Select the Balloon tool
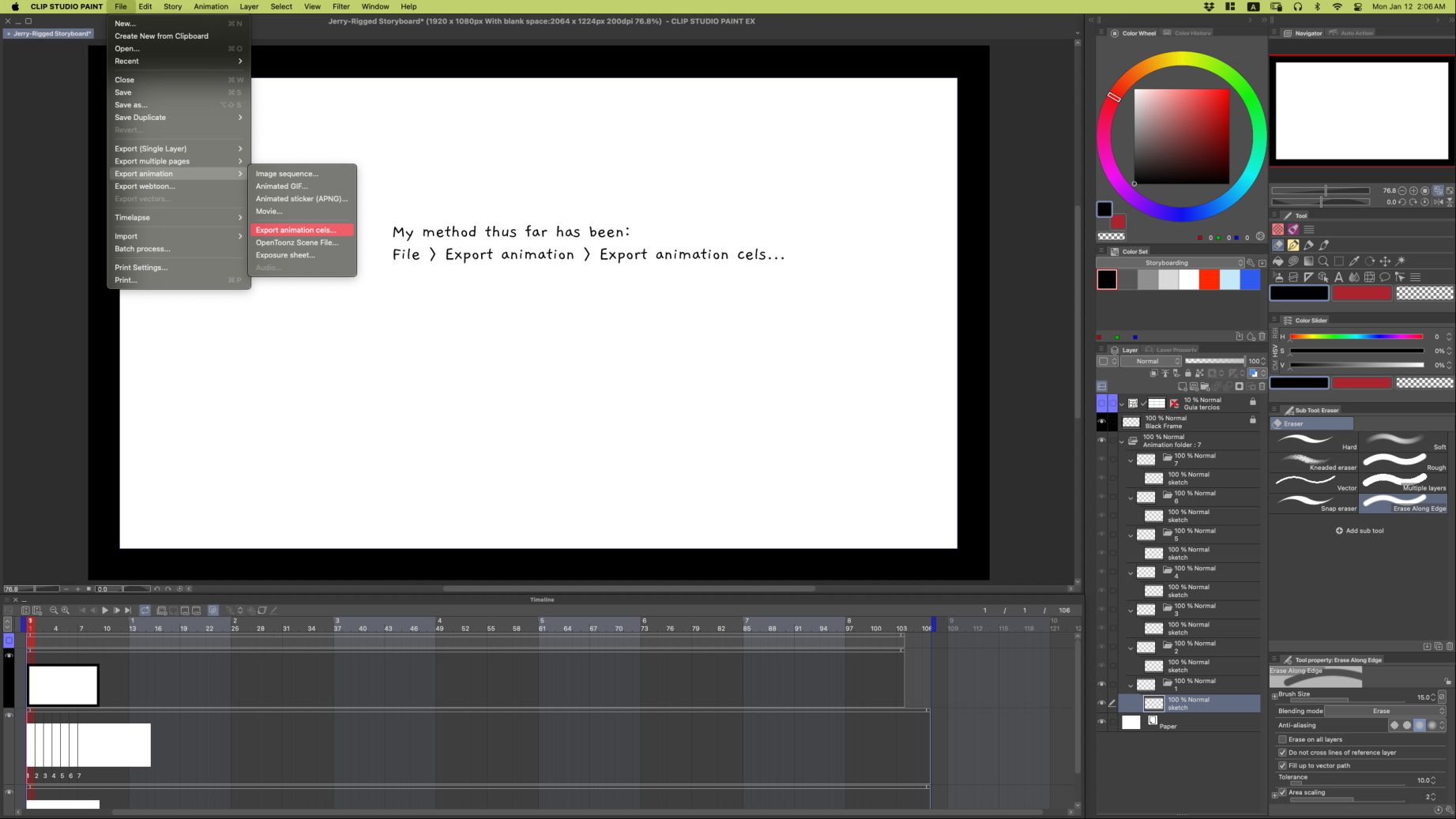This screenshot has width=1456, height=819. pos(1385,277)
